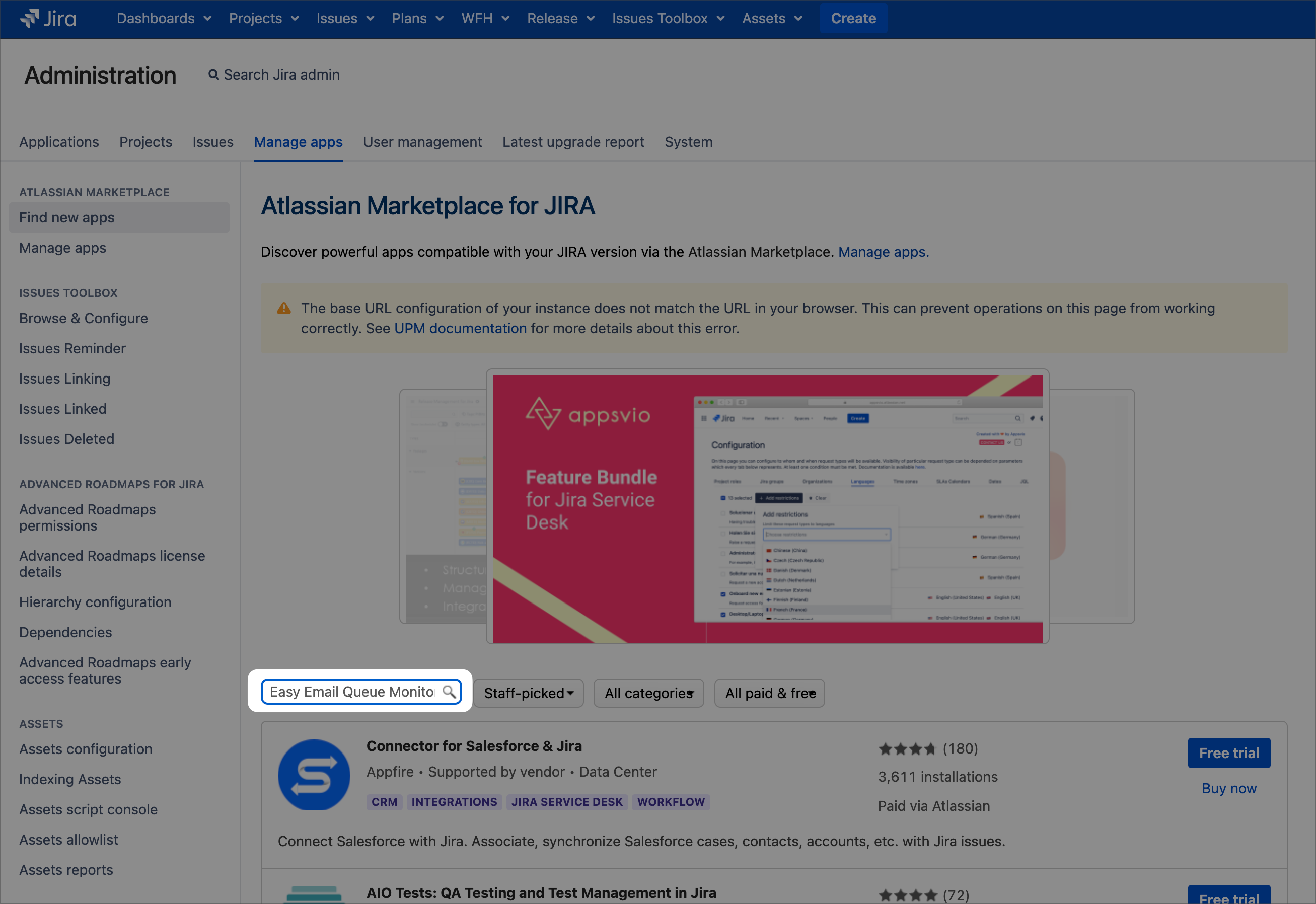Open Advanced Roadmaps early access features
This screenshot has width=1316, height=904.
coord(105,670)
